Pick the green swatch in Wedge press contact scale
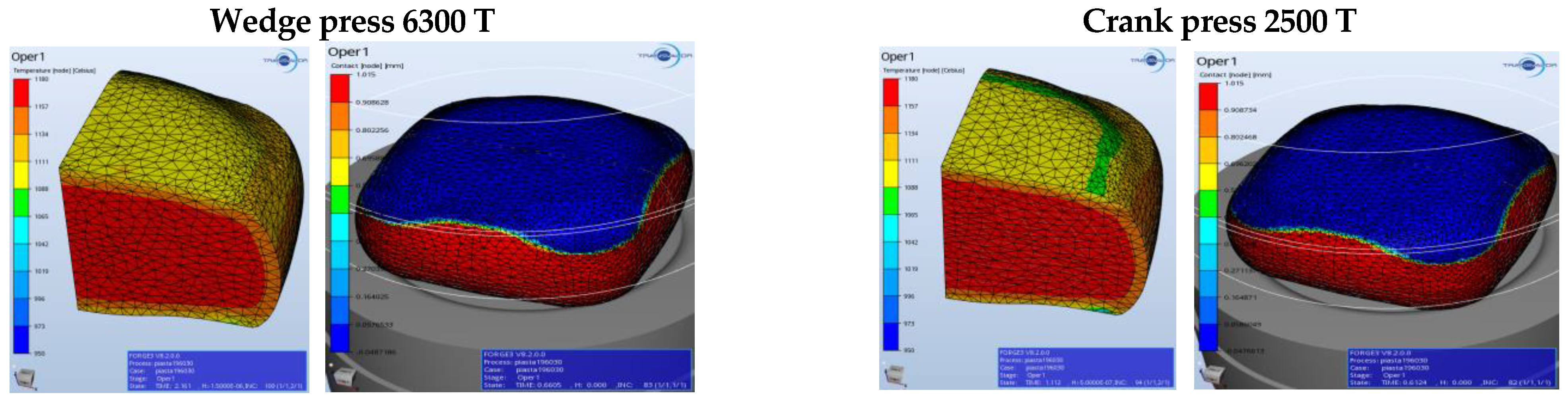 (x=340, y=200)
